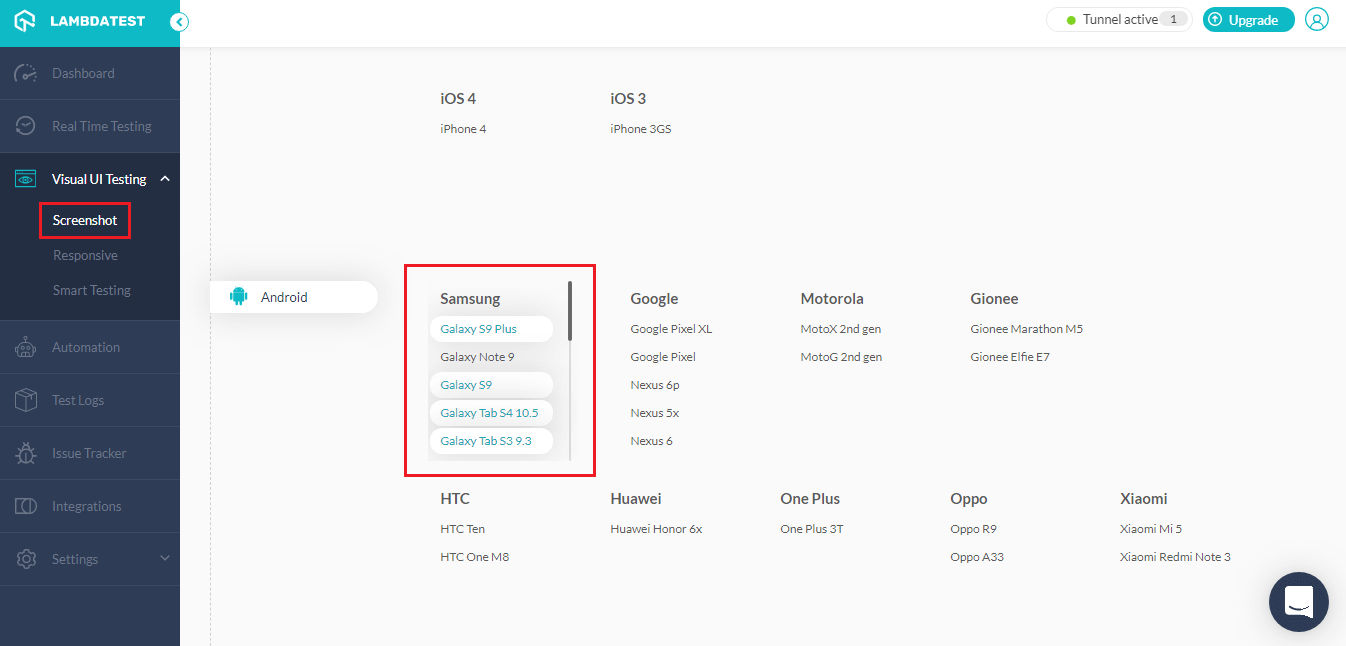Collapse the sidebar with the arrow button

[179, 20]
